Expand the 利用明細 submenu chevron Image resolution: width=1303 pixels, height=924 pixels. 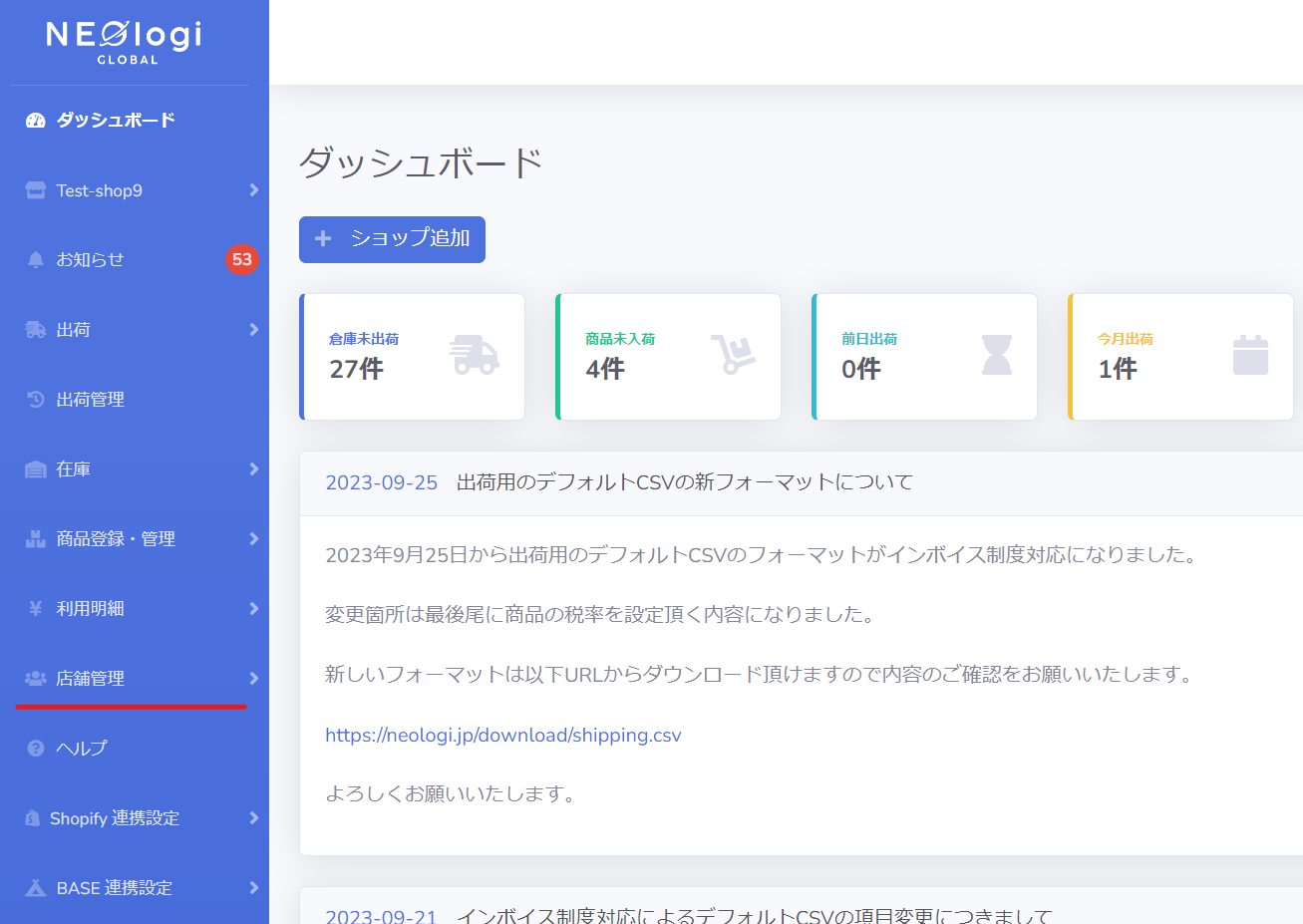click(x=254, y=608)
